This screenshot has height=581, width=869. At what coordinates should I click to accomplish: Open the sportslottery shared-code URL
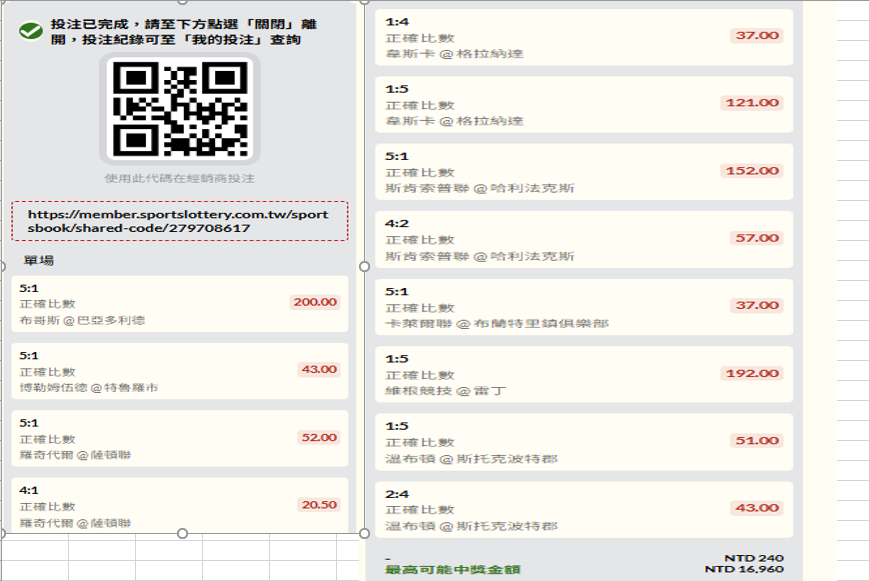[x=179, y=221]
